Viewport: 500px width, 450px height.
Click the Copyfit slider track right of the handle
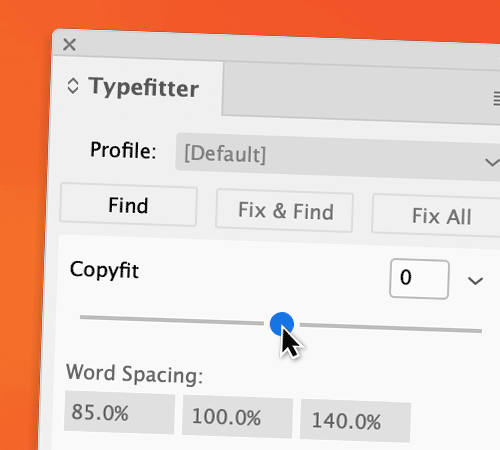(x=391, y=328)
